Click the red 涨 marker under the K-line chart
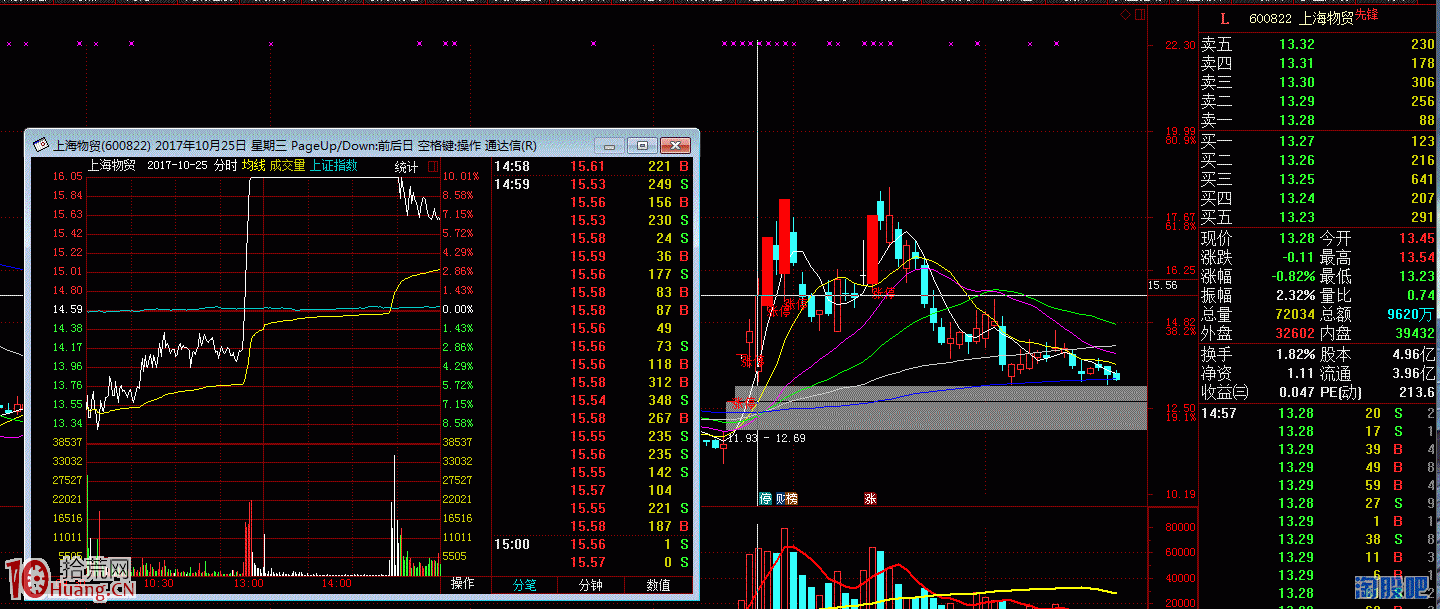Screen dimensions: 1440x609 point(870,498)
